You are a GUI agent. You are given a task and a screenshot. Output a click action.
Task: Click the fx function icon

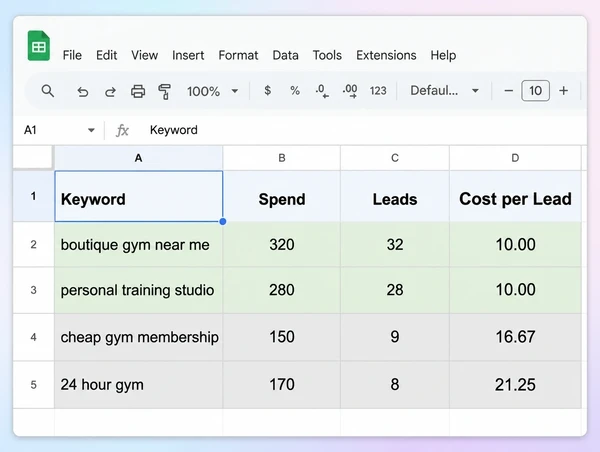[x=122, y=130]
